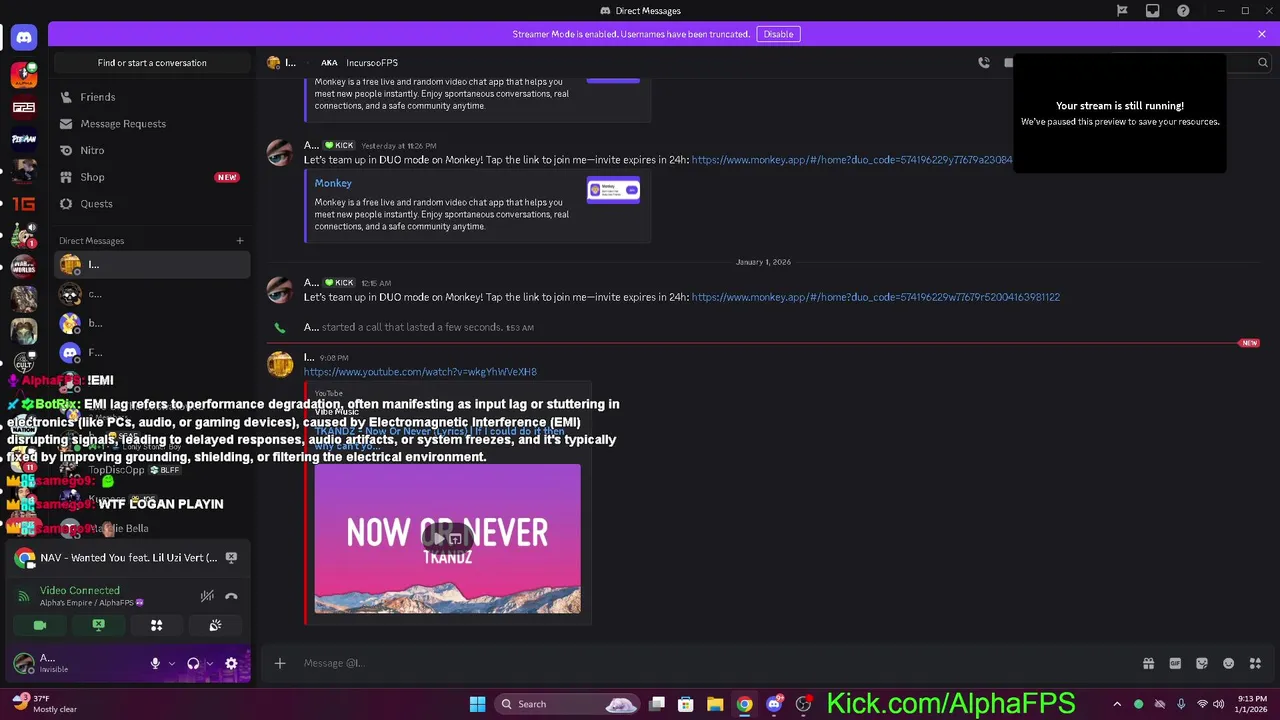The height and width of the screenshot is (720, 1280).
Task: Open the taskbar volume icon
Action: [1219, 704]
